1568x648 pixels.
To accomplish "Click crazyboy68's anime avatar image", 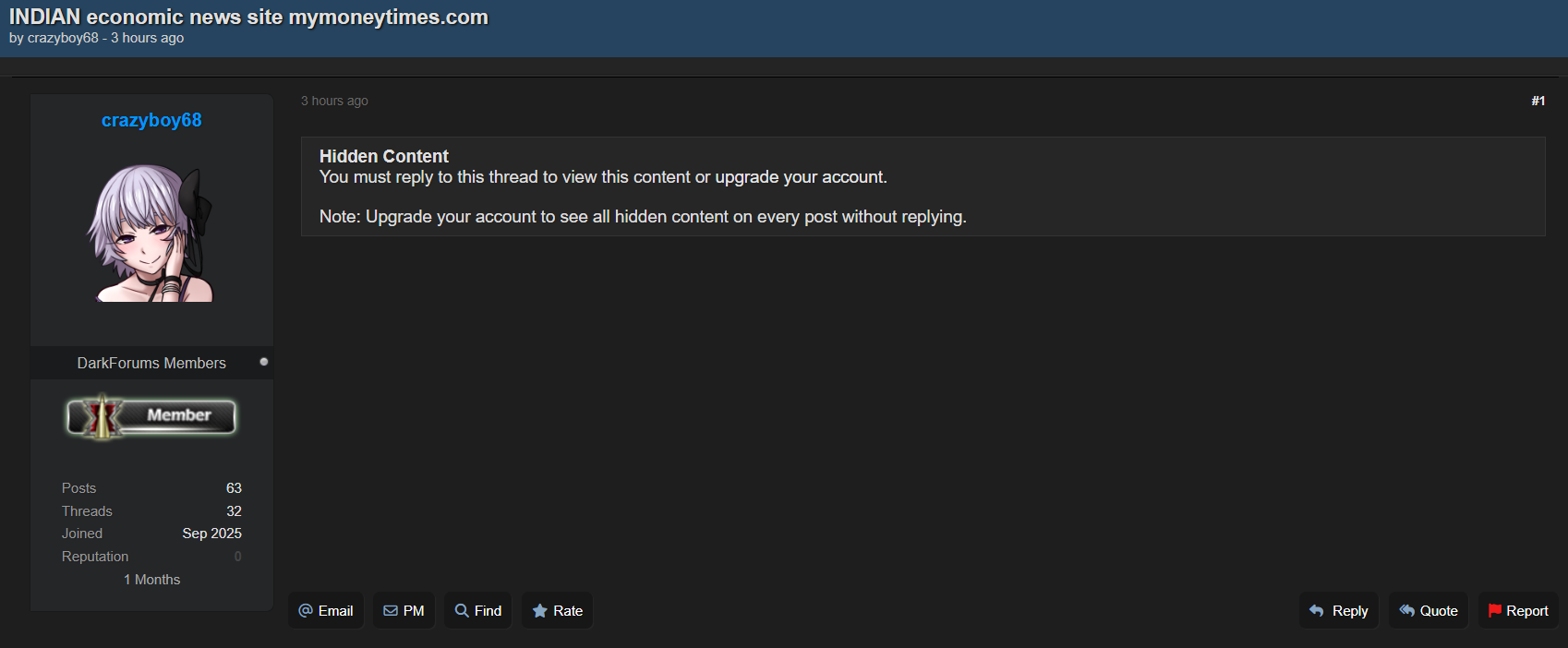I will coord(151,233).
